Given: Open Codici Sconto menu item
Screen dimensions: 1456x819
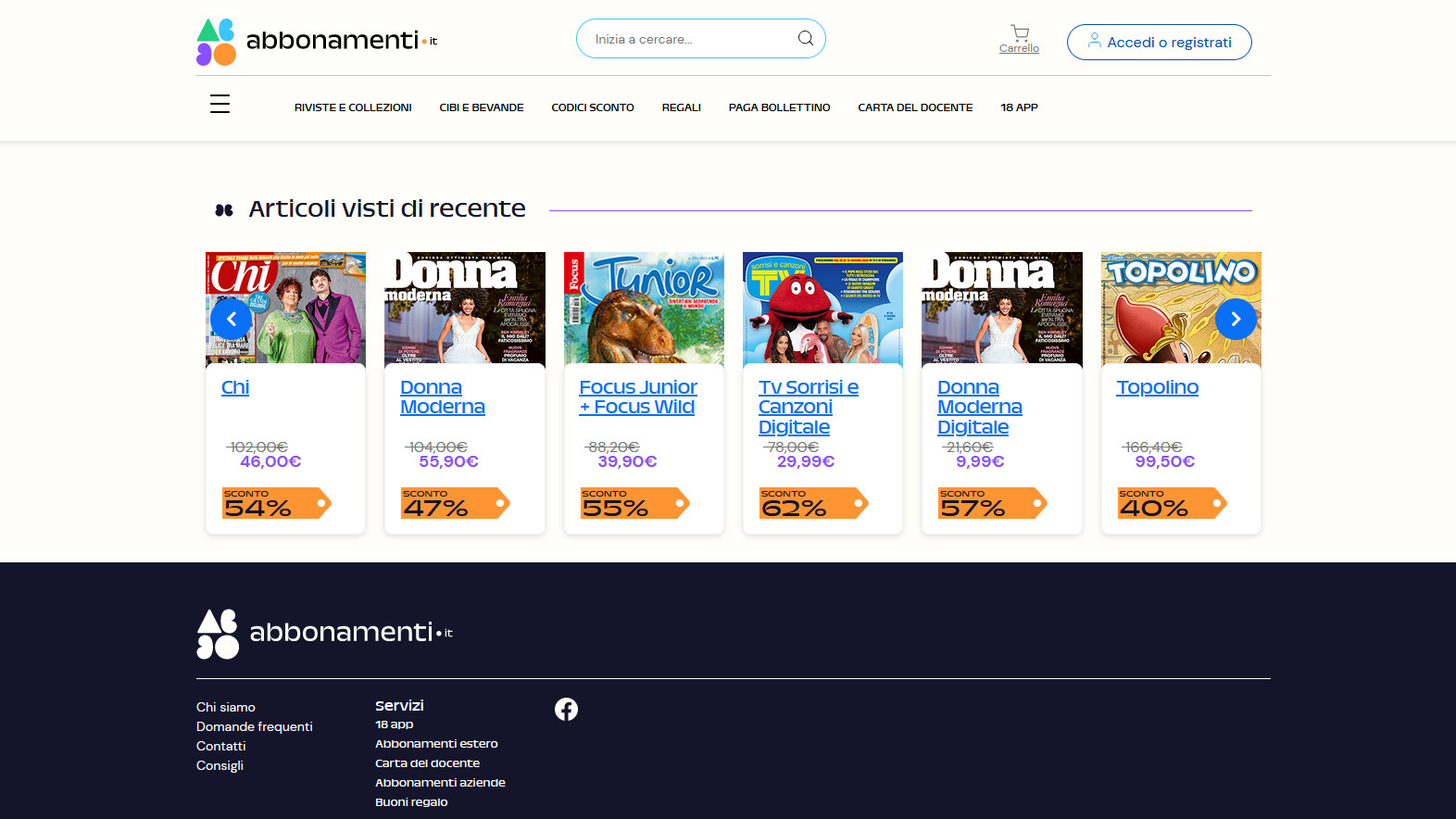Looking at the screenshot, I should click(593, 107).
